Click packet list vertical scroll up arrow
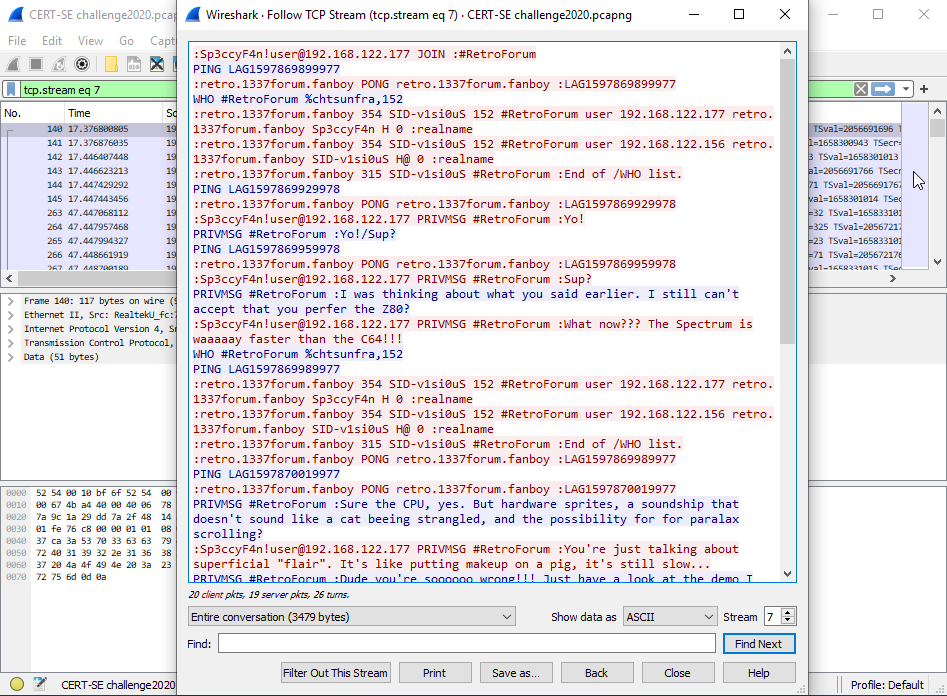 [x=937, y=111]
